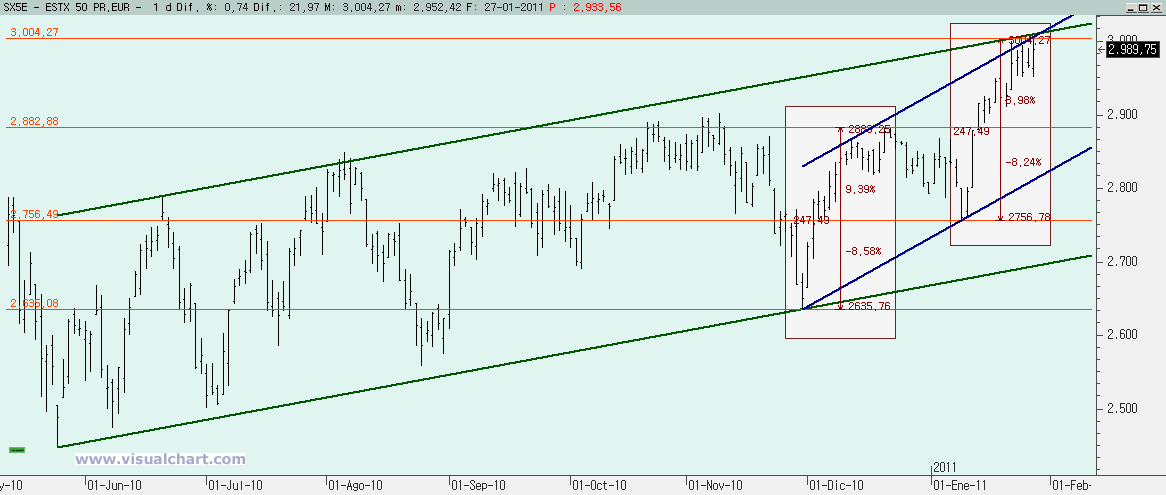Select the -8,24% measurement label

(x=1023, y=161)
